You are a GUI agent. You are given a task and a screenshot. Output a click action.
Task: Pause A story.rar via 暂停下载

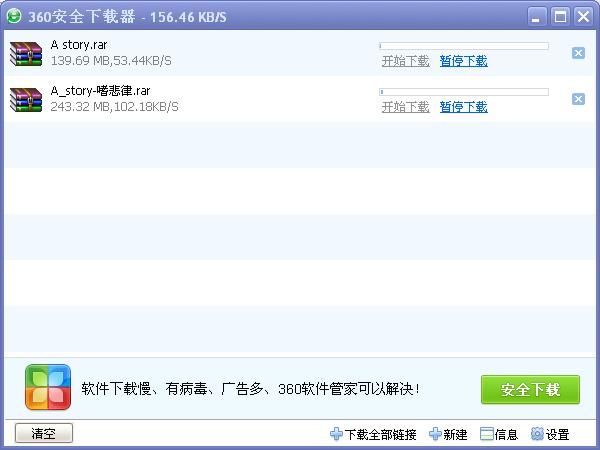[463, 61]
